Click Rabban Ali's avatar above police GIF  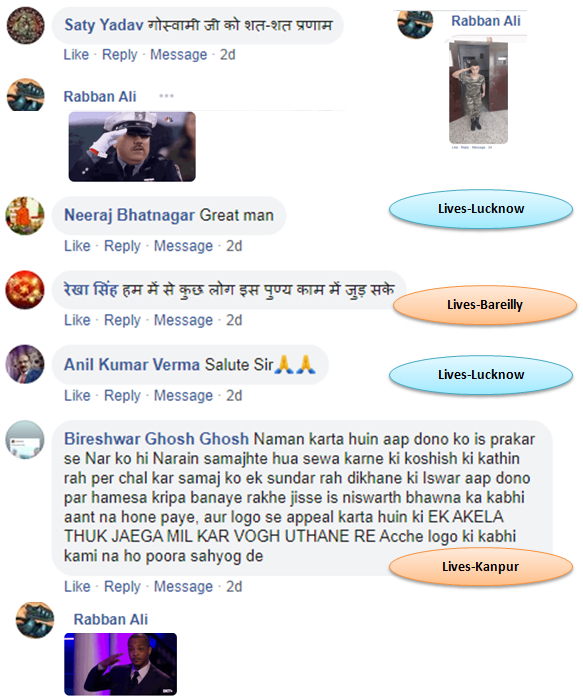coord(25,95)
